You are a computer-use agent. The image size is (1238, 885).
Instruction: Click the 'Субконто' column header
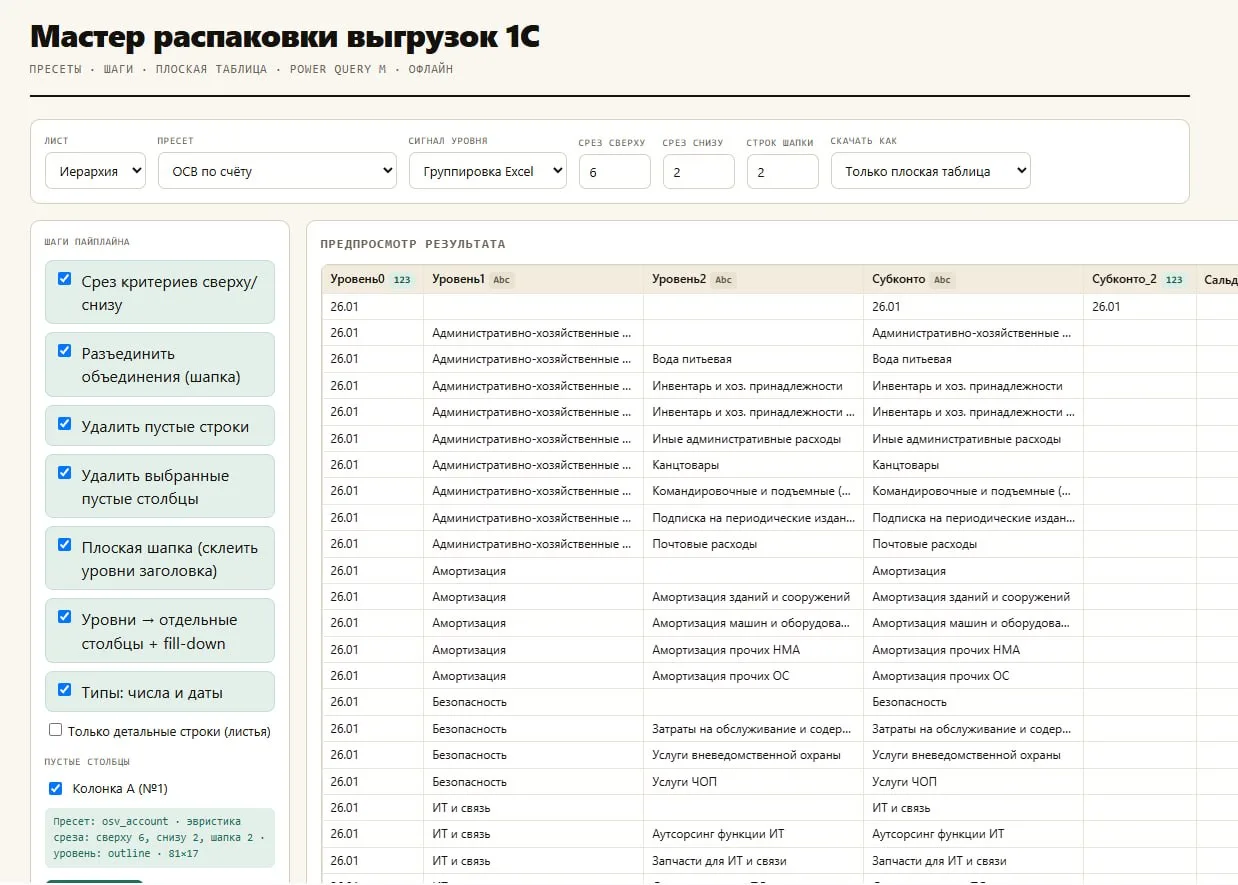point(974,279)
